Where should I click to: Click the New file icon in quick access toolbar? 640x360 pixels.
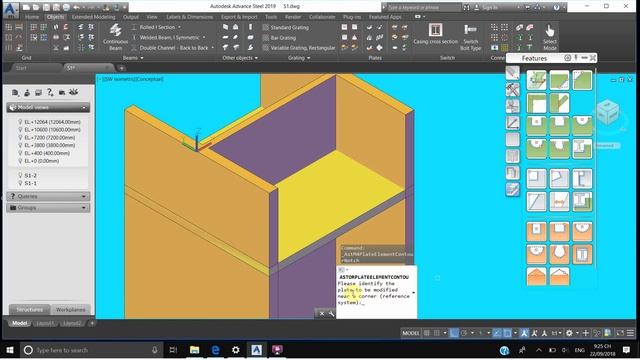point(26,7)
